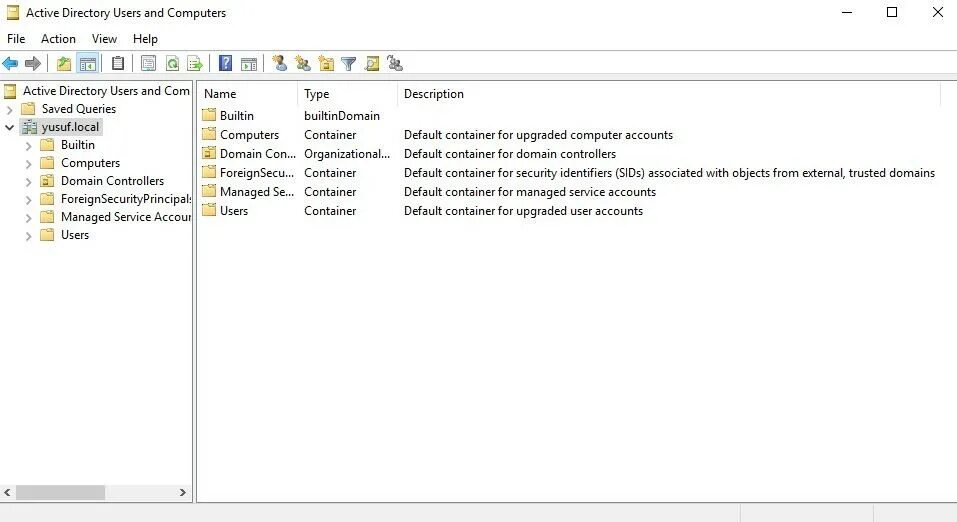Viewport: 957px width, 522px height.
Task: Expand the Domain Controllers tree node
Action: point(28,182)
